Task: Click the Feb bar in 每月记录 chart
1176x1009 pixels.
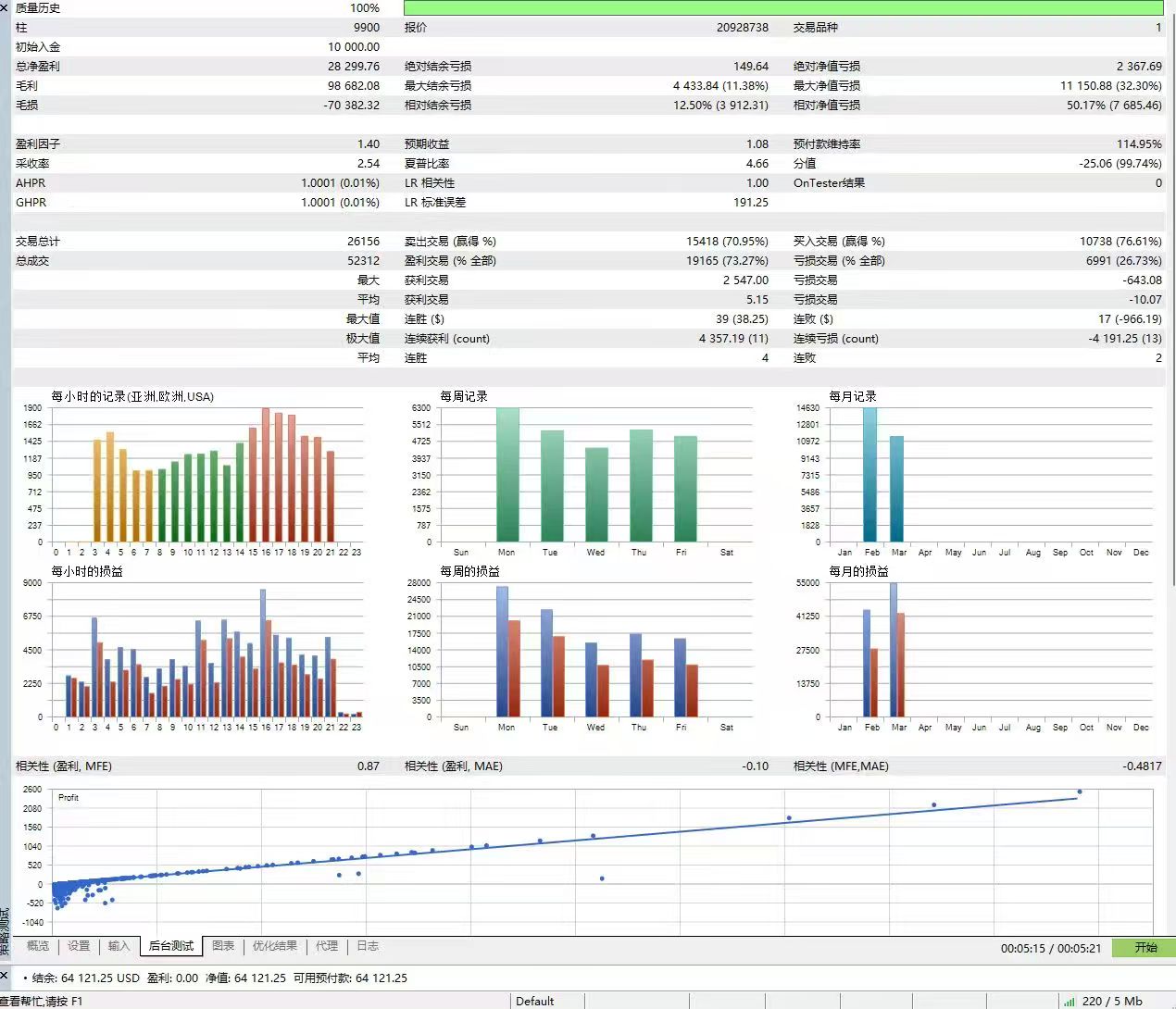Action: 869,475
